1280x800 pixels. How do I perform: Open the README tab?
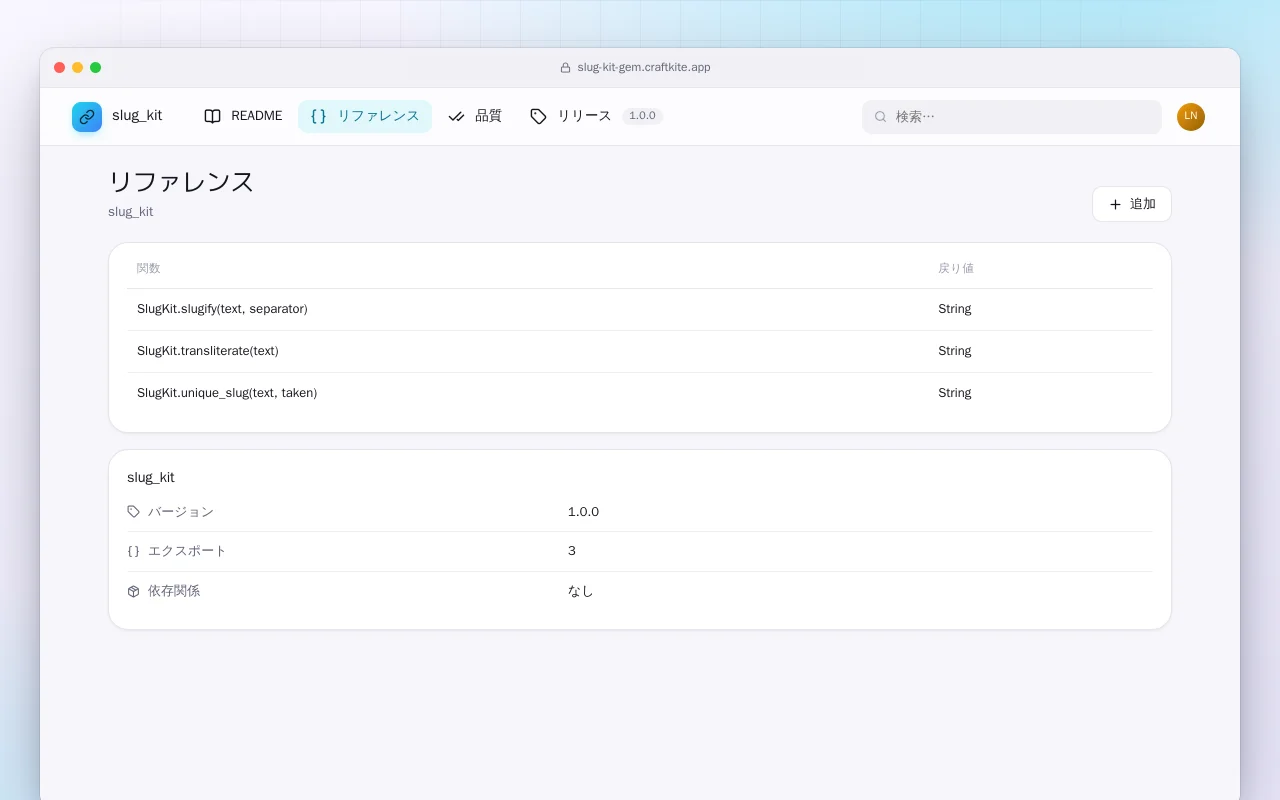click(243, 116)
